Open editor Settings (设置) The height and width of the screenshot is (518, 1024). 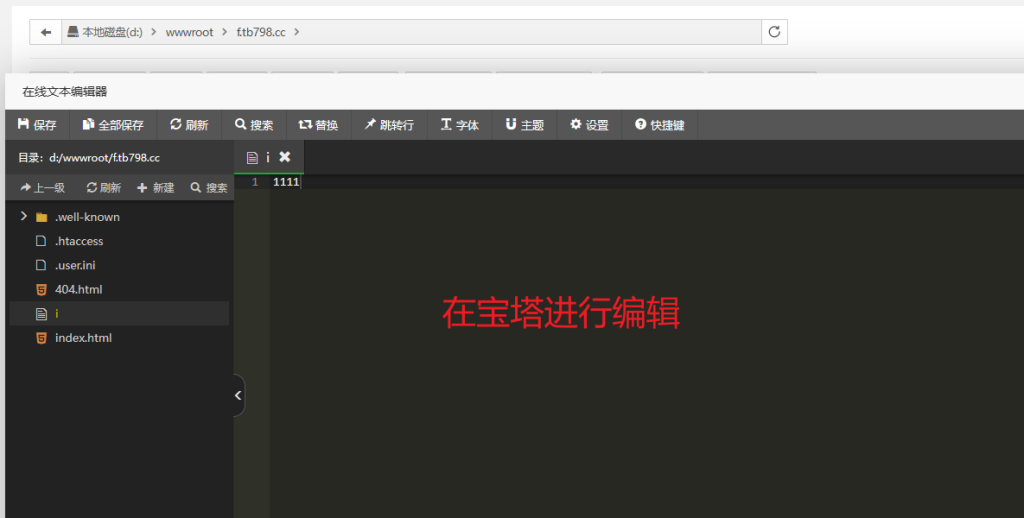tap(589, 125)
